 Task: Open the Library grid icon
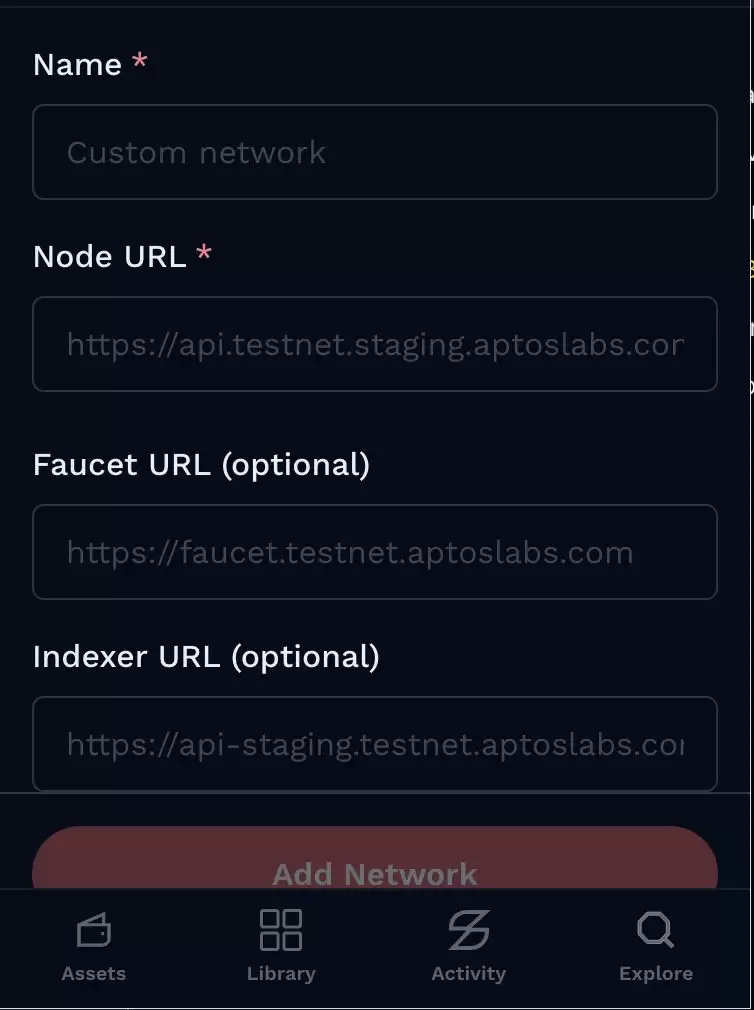281,929
